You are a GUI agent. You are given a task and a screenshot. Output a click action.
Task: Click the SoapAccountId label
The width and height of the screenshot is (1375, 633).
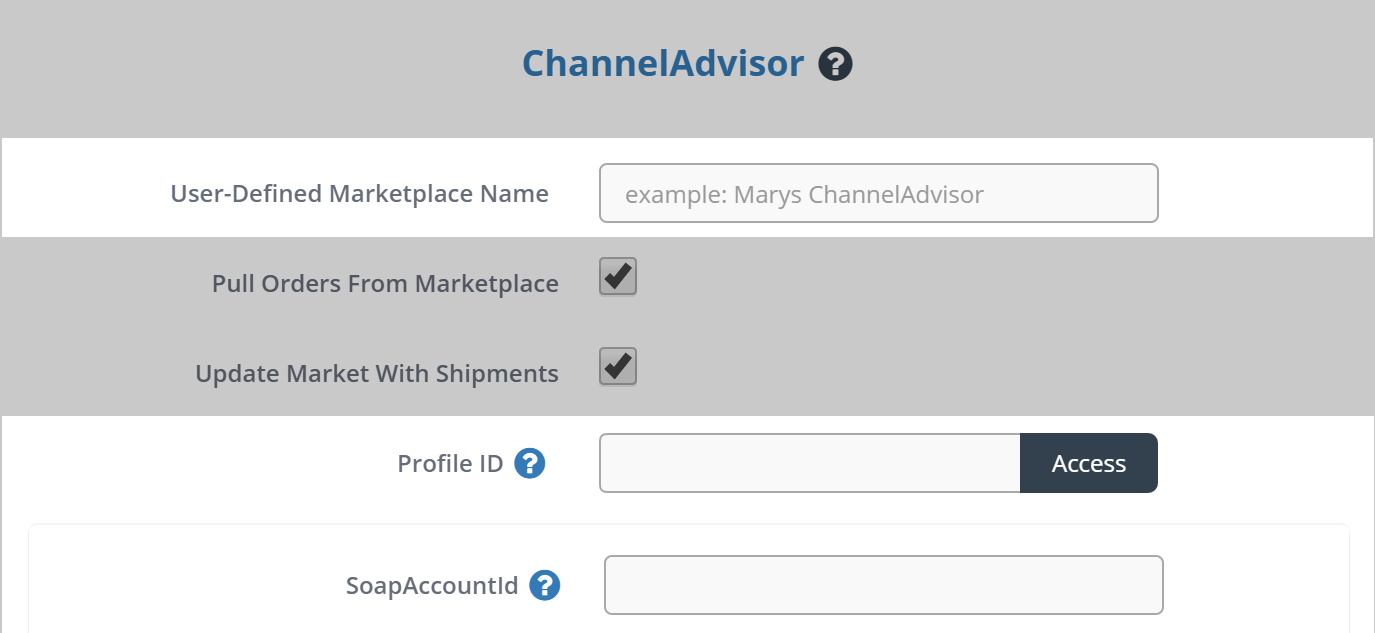(x=432, y=585)
